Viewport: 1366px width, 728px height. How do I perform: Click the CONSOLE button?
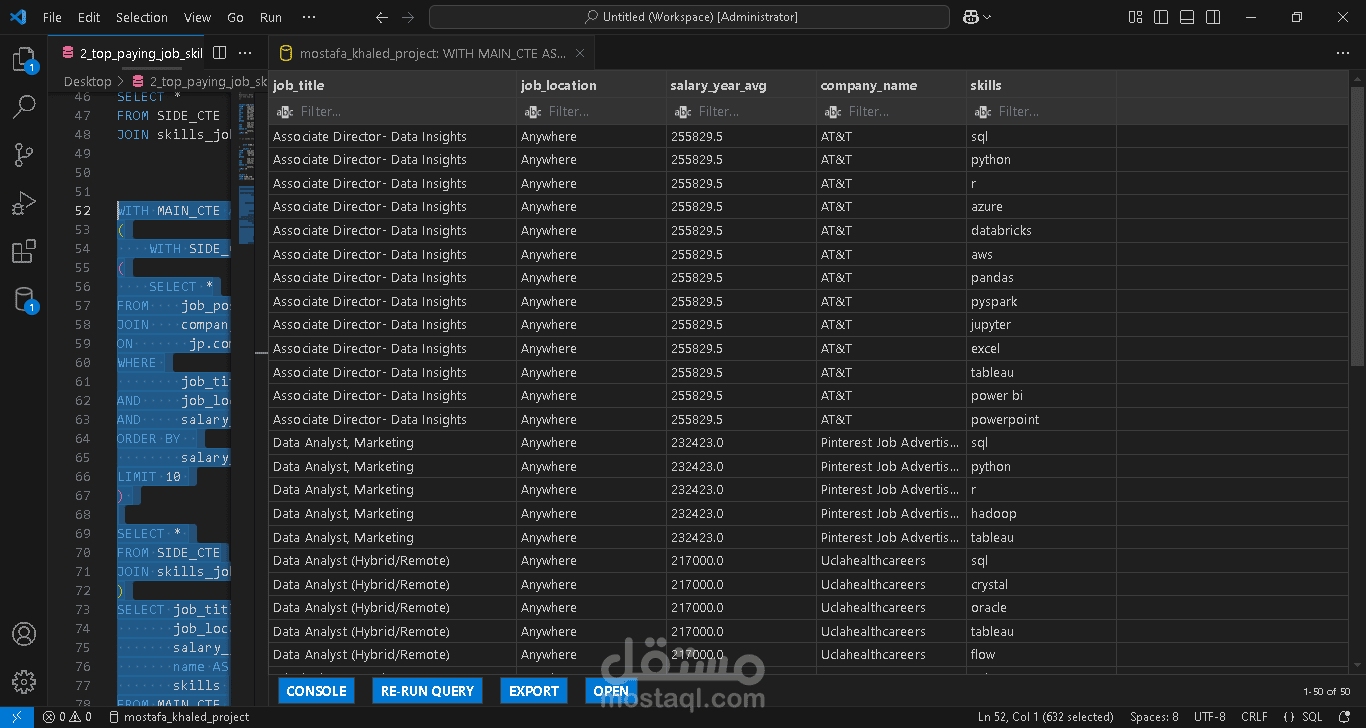pos(316,690)
